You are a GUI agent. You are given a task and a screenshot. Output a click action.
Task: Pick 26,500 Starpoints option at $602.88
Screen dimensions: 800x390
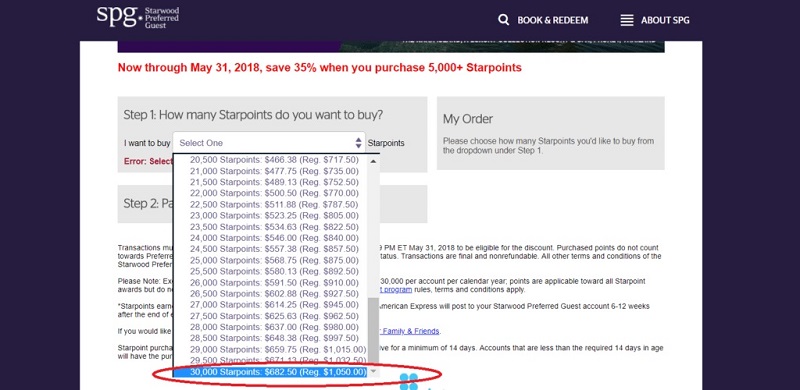point(270,294)
